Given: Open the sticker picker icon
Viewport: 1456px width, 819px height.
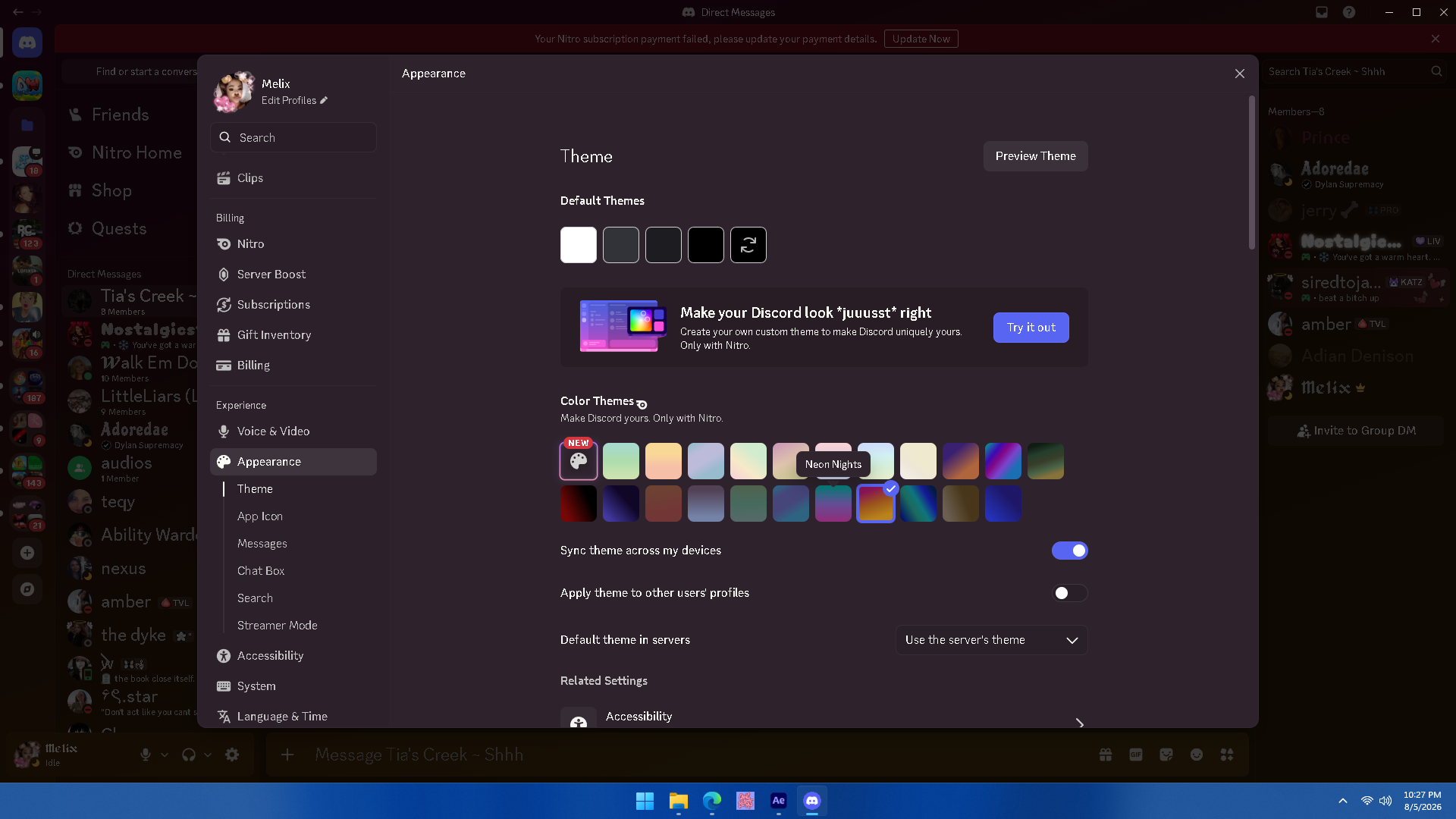Looking at the screenshot, I should (x=1166, y=755).
